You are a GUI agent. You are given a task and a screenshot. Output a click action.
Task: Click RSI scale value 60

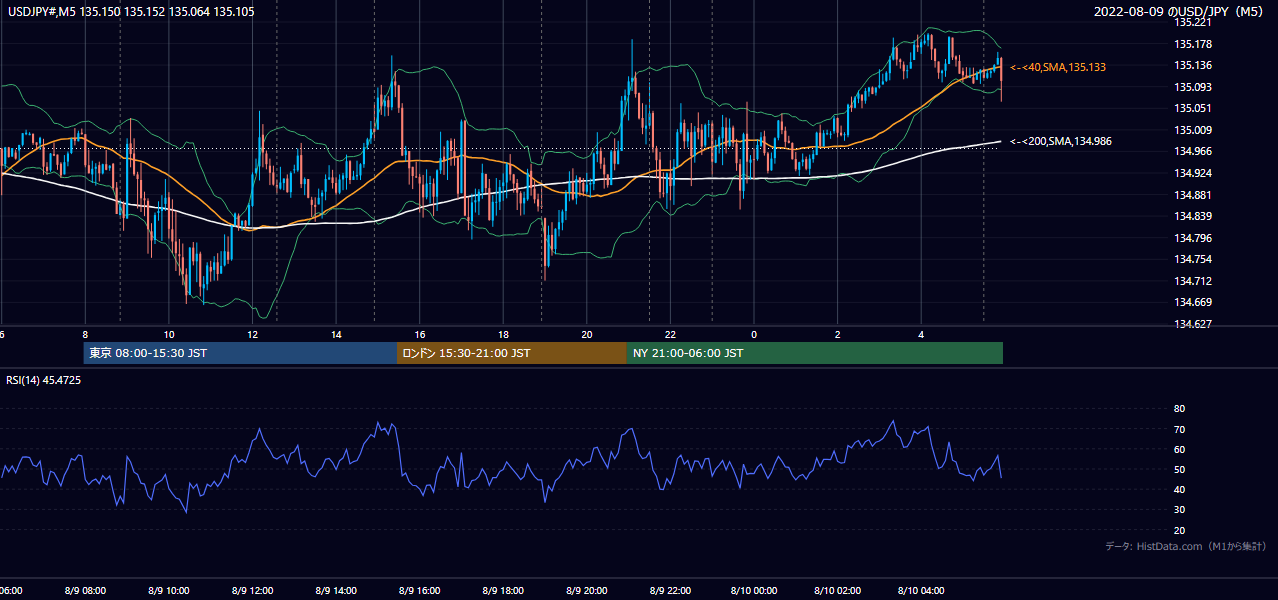coord(1179,450)
